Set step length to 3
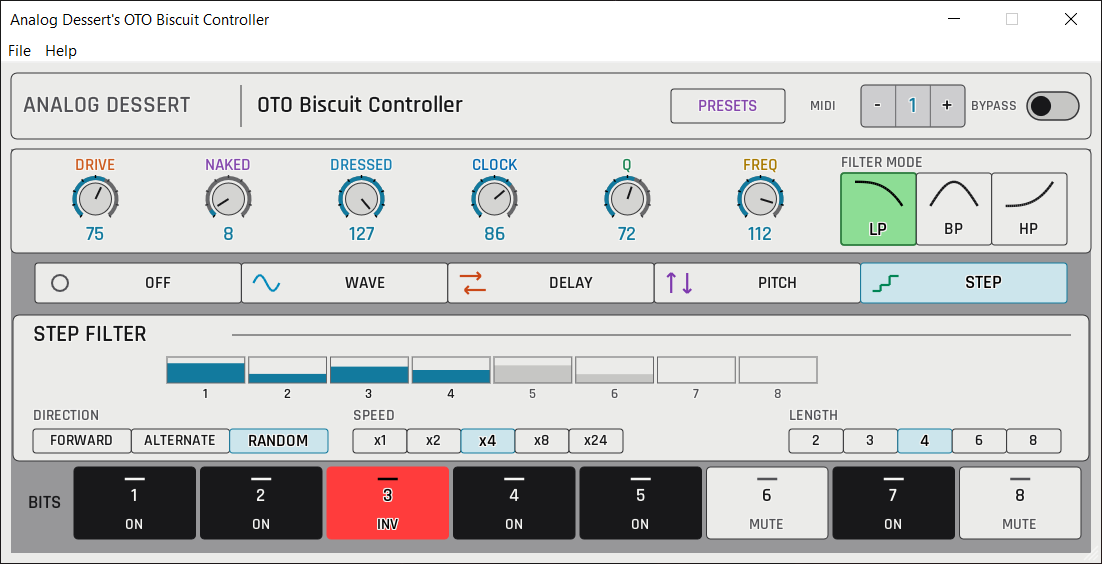 (870, 441)
